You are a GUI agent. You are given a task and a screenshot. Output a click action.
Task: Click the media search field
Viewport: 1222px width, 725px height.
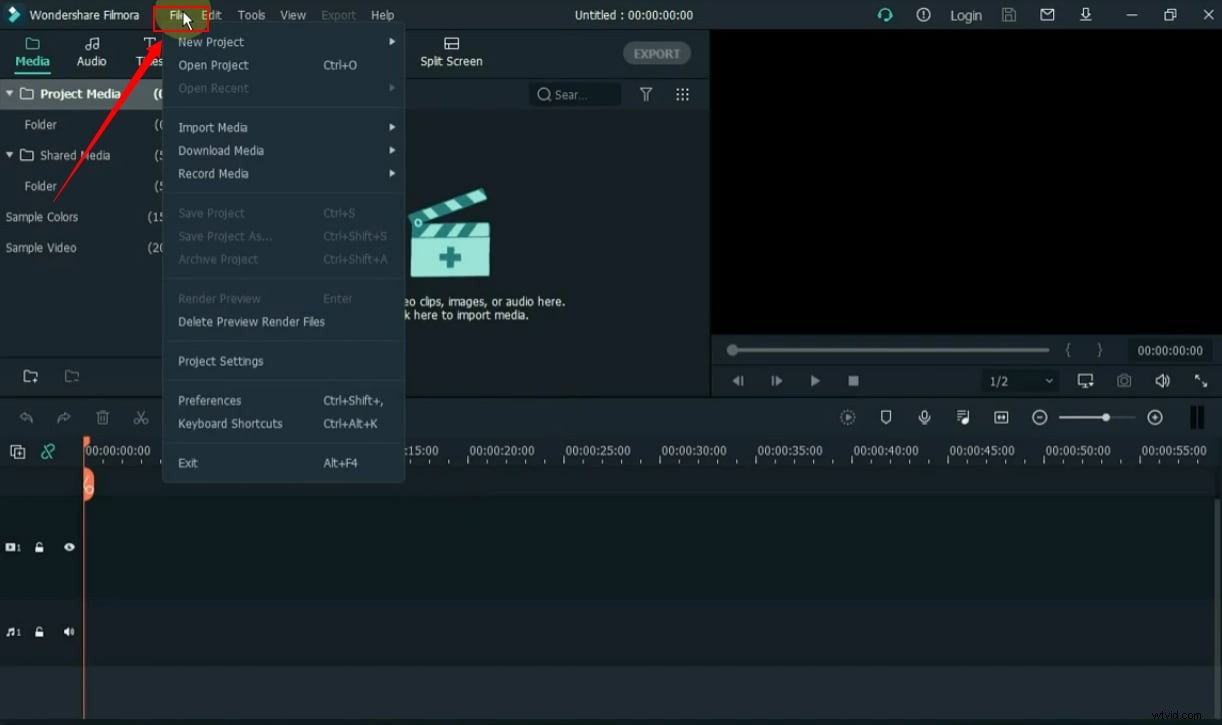pos(575,93)
